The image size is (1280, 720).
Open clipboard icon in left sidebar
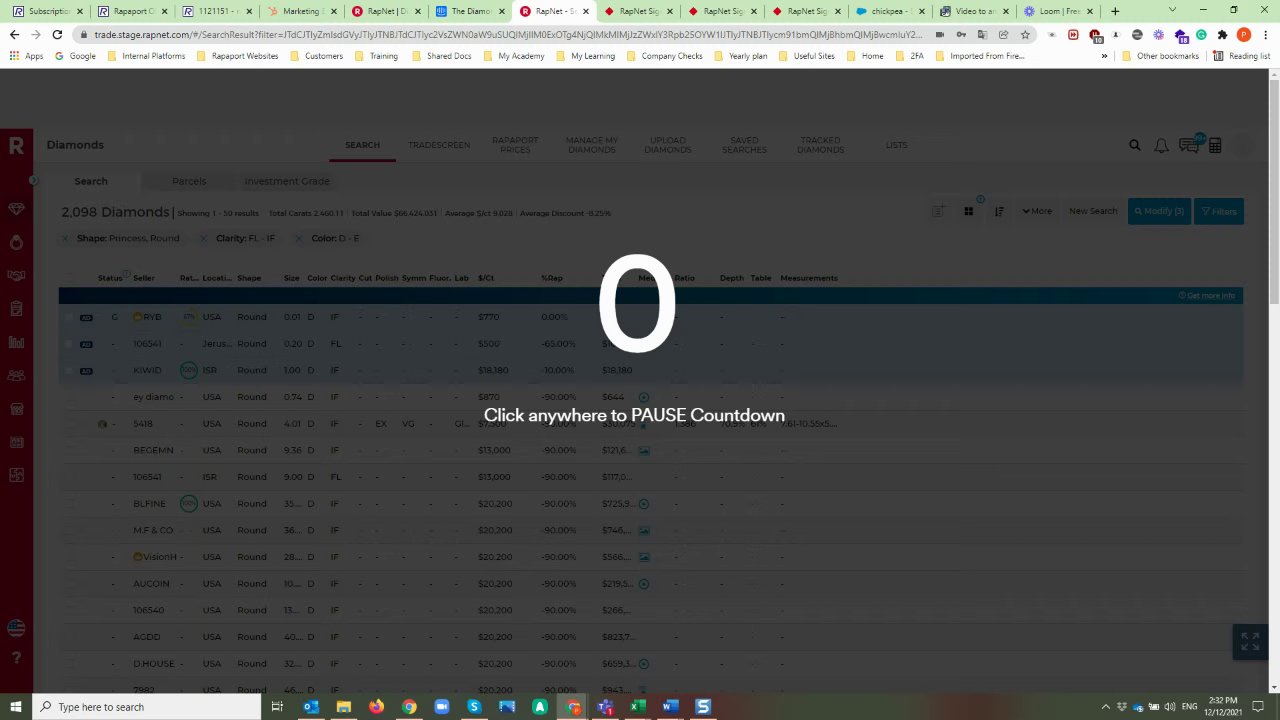(x=16, y=309)
